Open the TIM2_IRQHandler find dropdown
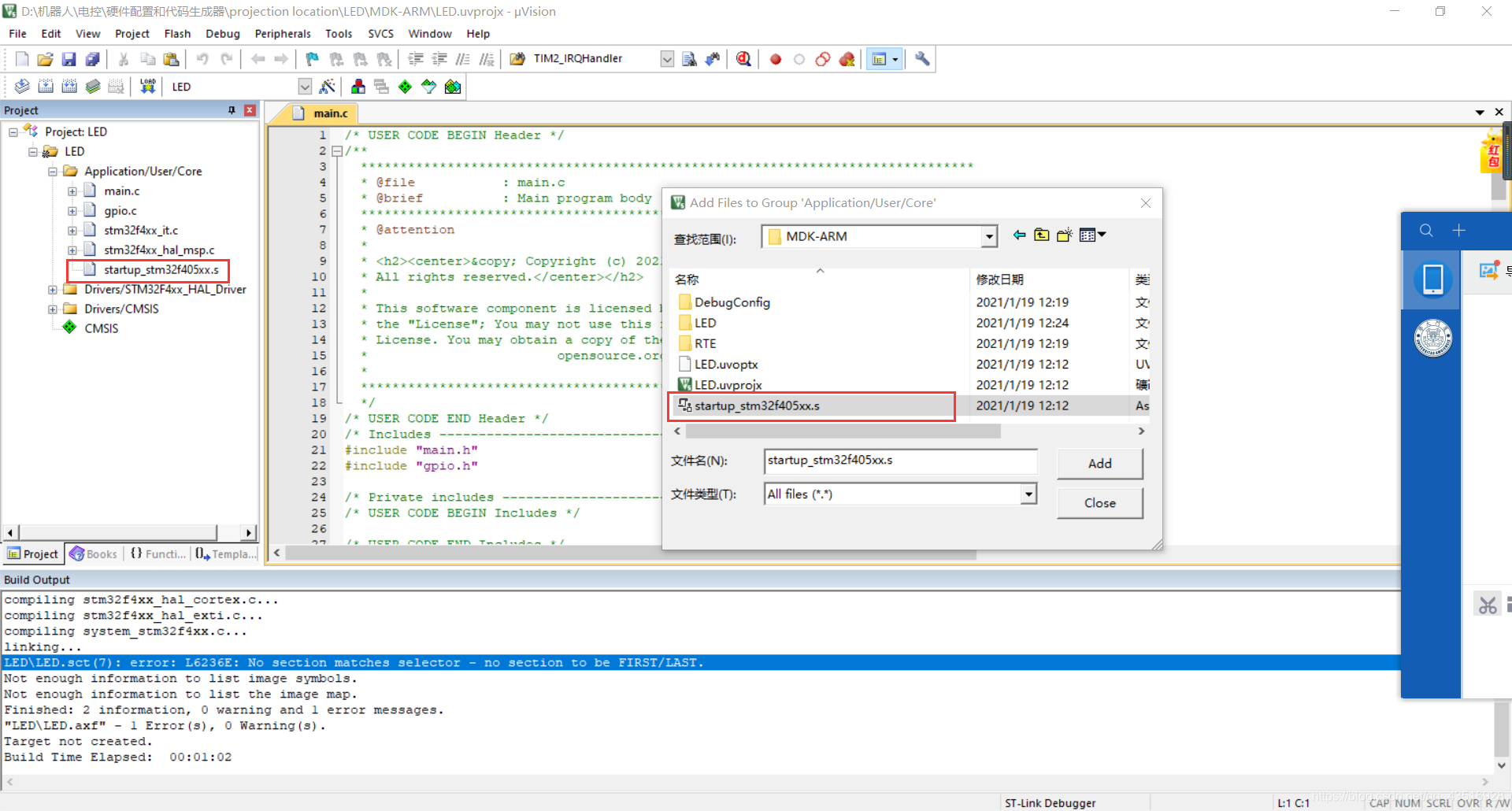This screenshot has height=811, width=1512. [667, 59]
